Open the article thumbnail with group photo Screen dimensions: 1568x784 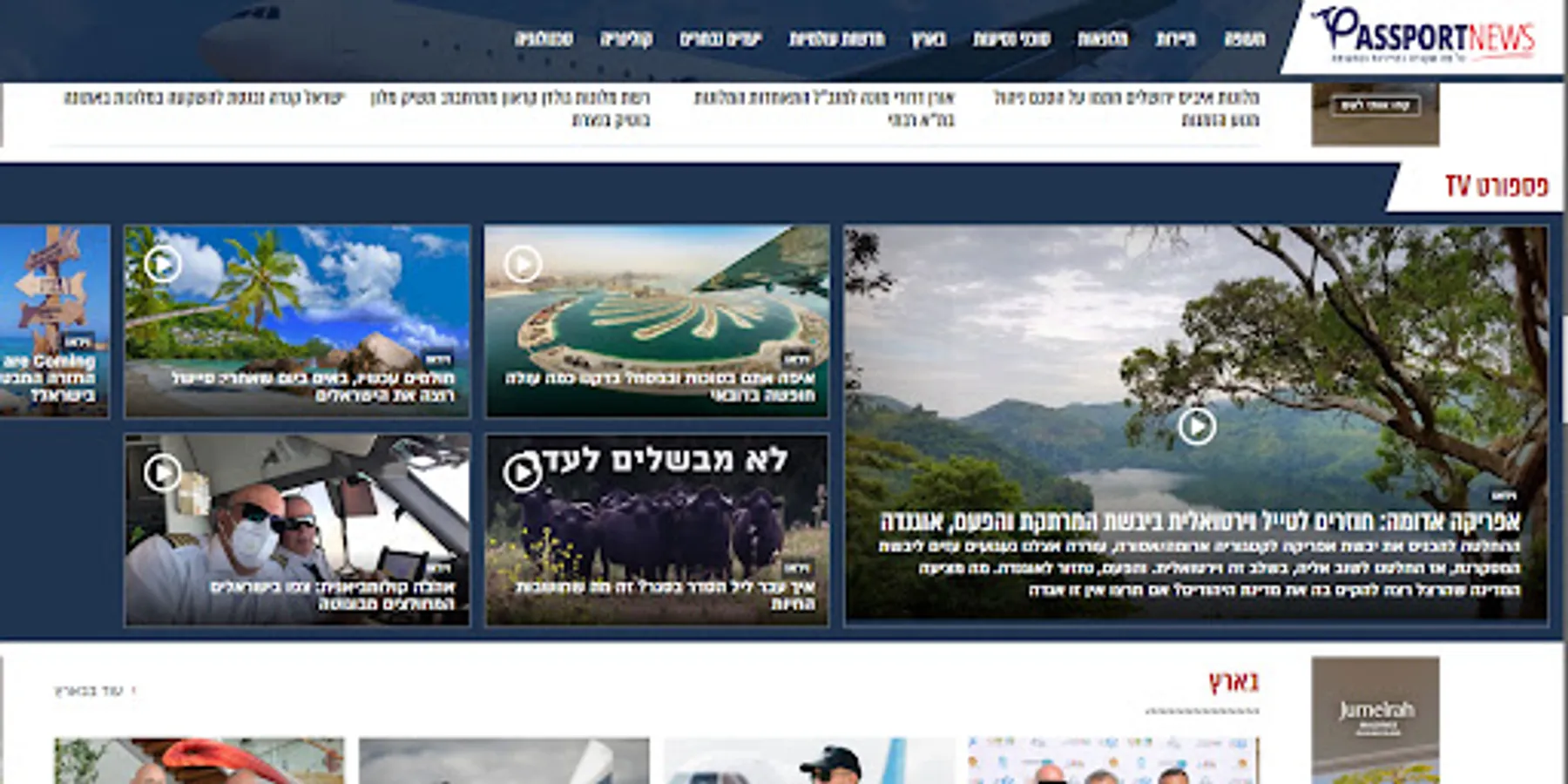[x=1114, y=760]
